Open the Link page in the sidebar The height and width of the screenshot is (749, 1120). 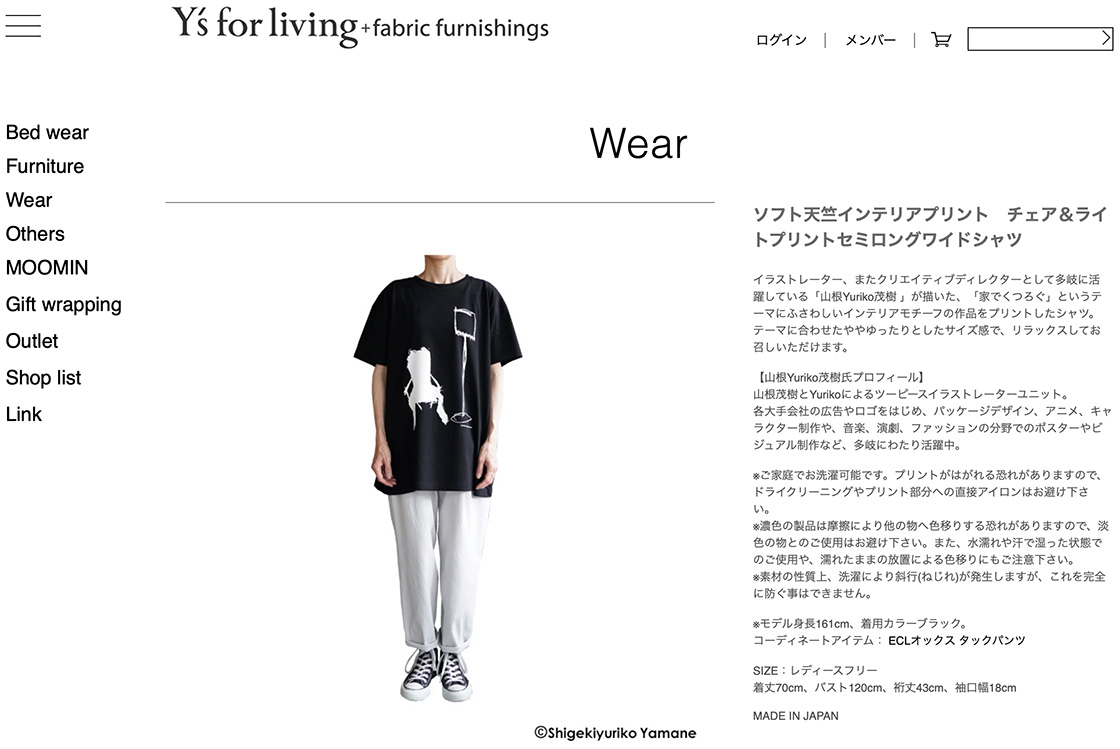pos(24,415)
